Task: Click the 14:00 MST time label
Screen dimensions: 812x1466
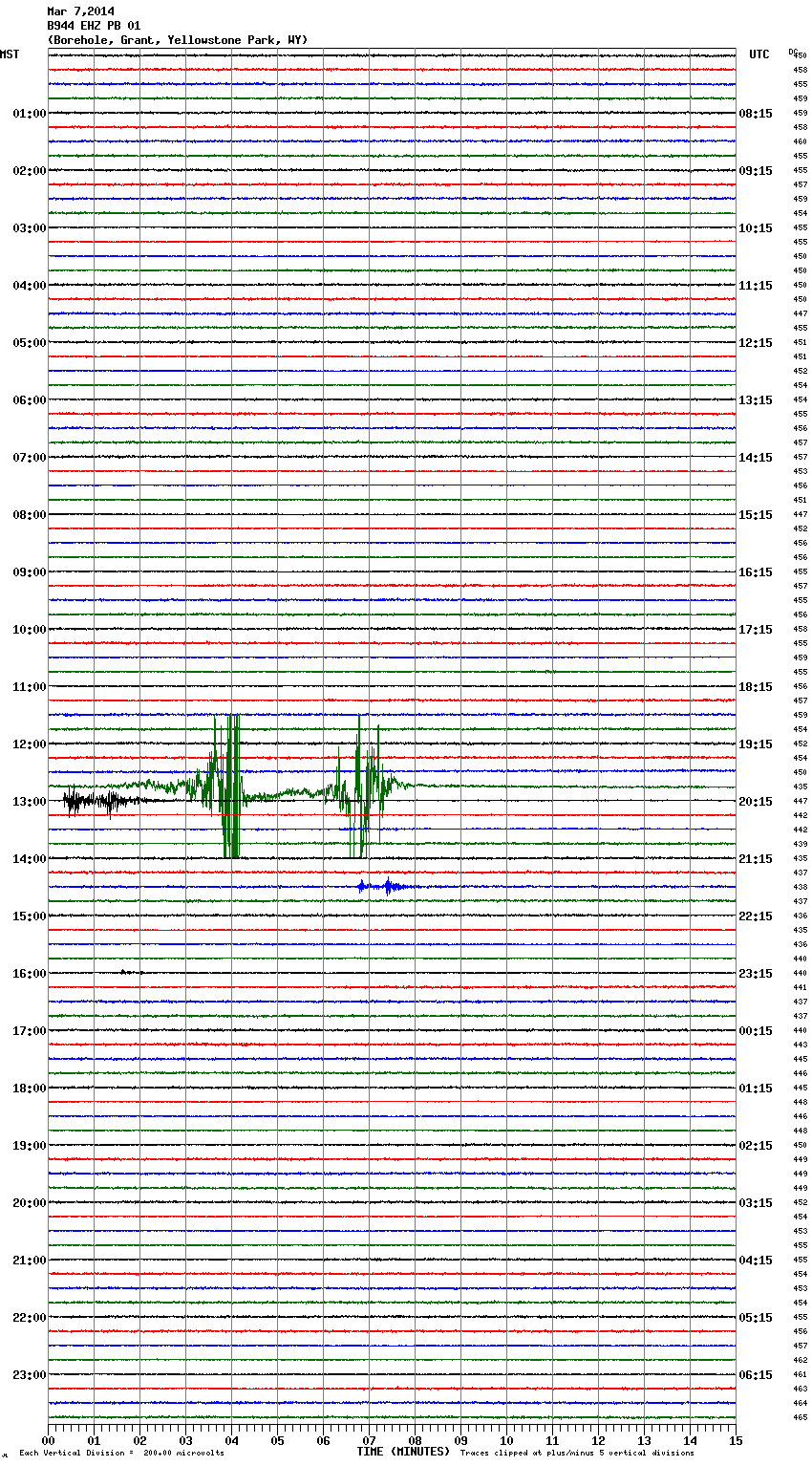Action: pos(29,859)
